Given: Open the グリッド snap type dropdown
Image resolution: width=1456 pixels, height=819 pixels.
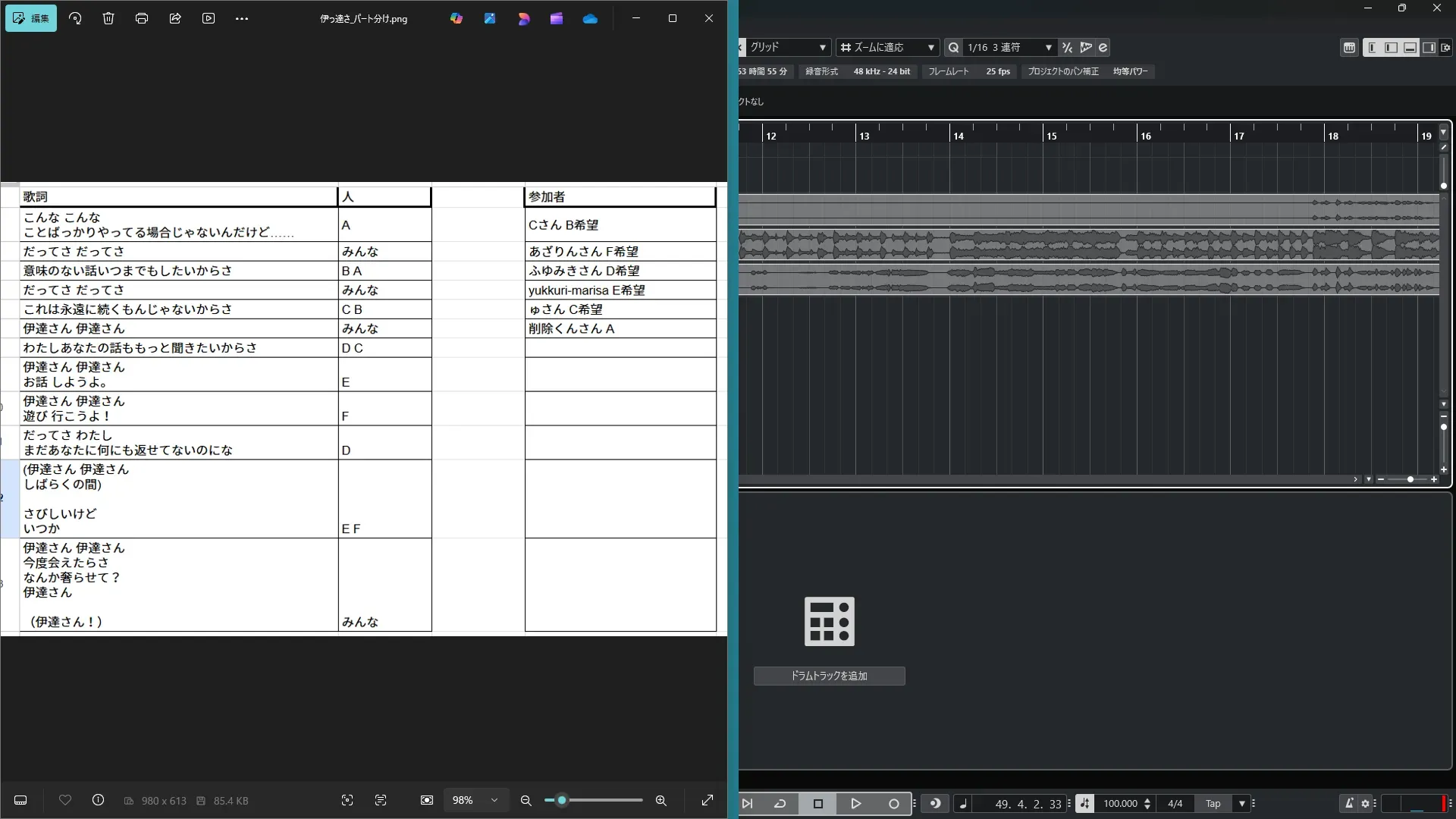Looking at the screenshot, I should 789,48.
